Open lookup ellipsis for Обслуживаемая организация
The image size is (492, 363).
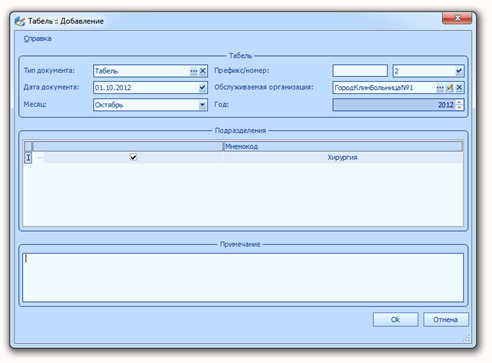coord(440,88)
